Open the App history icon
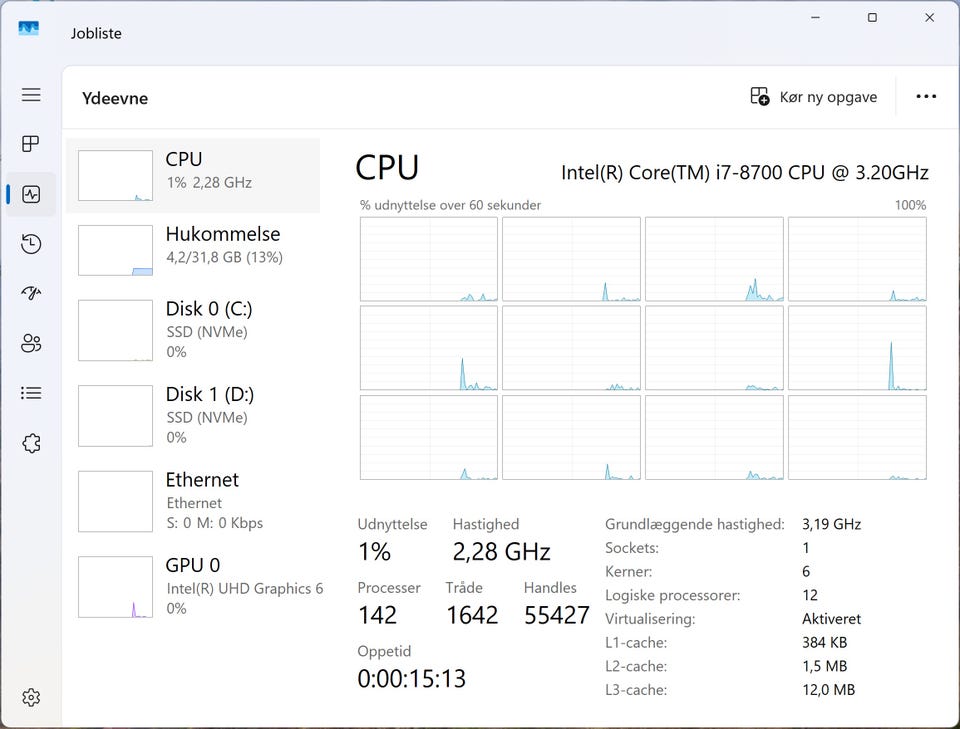 click(31, 244)
